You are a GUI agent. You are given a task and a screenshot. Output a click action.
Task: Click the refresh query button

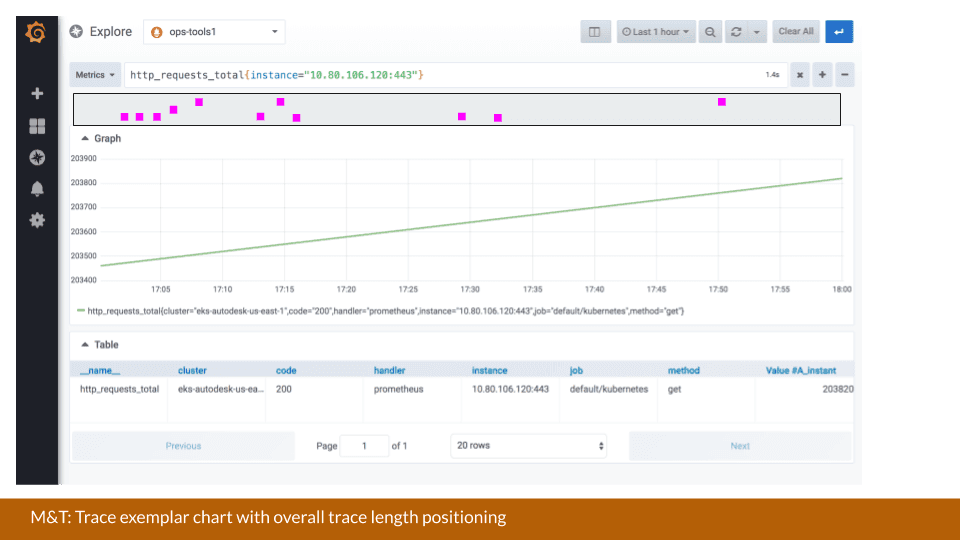736,32
